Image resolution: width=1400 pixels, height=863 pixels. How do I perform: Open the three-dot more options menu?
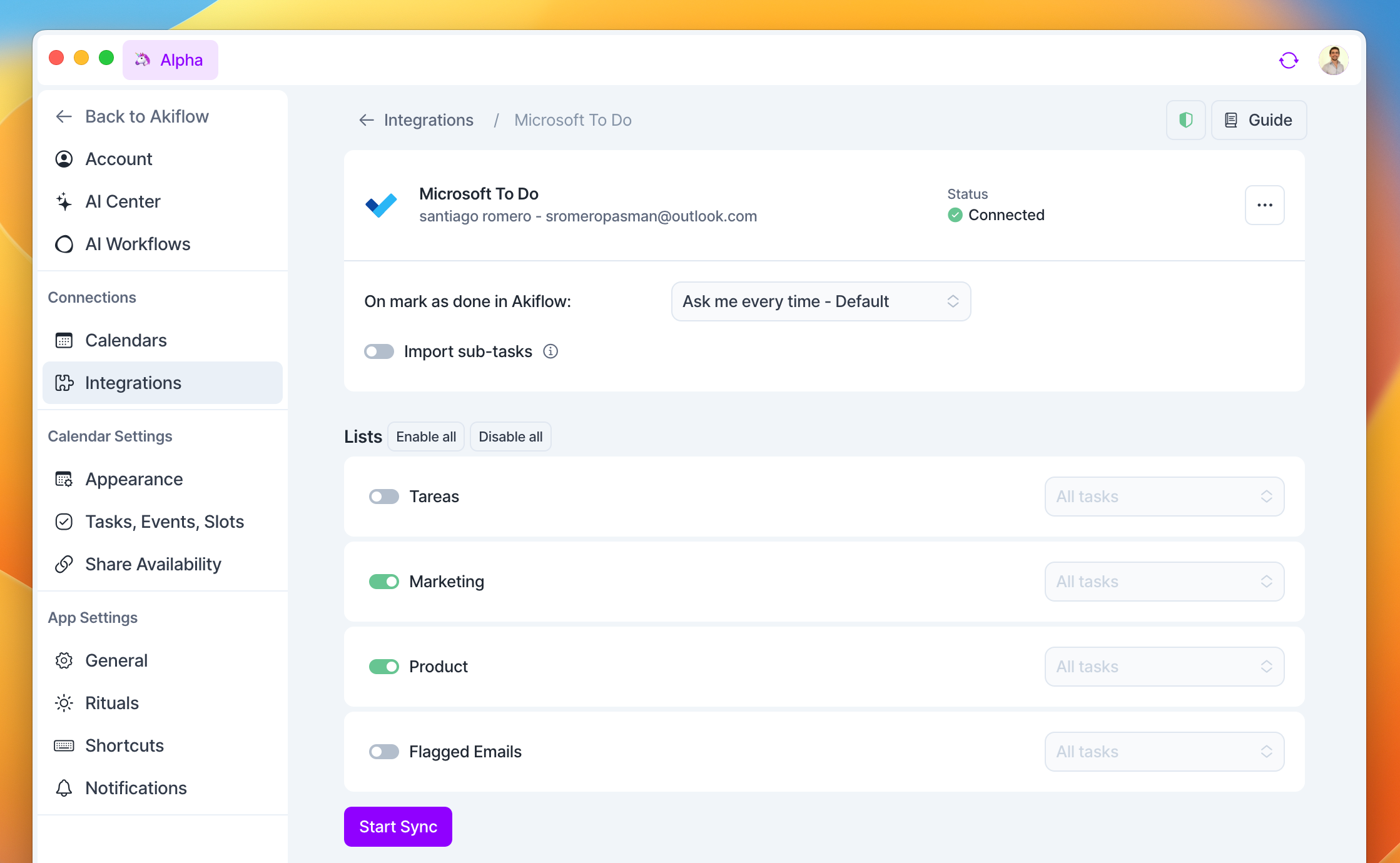point(1264,205)
